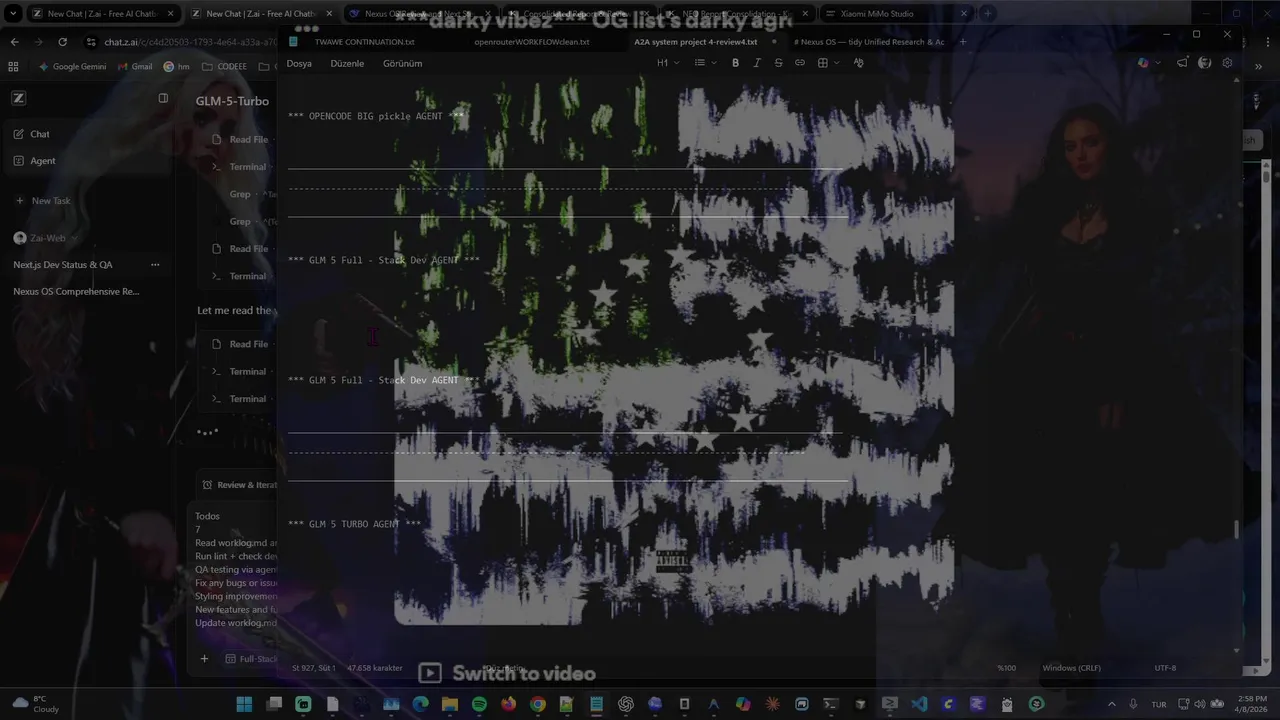Reload the chat.z.ai page
This screenshot has width=1280, height=720.
point(62,42)
